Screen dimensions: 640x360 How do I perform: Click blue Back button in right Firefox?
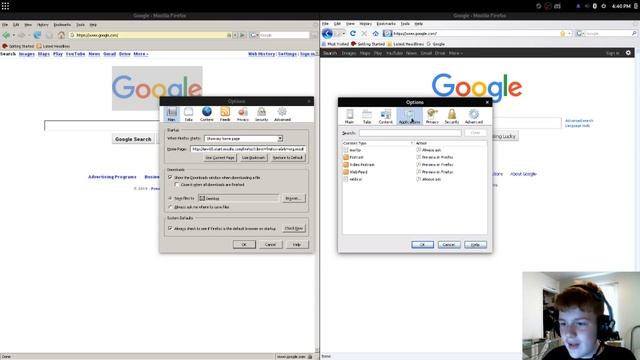pyautogui.click(x=327, y=33)
